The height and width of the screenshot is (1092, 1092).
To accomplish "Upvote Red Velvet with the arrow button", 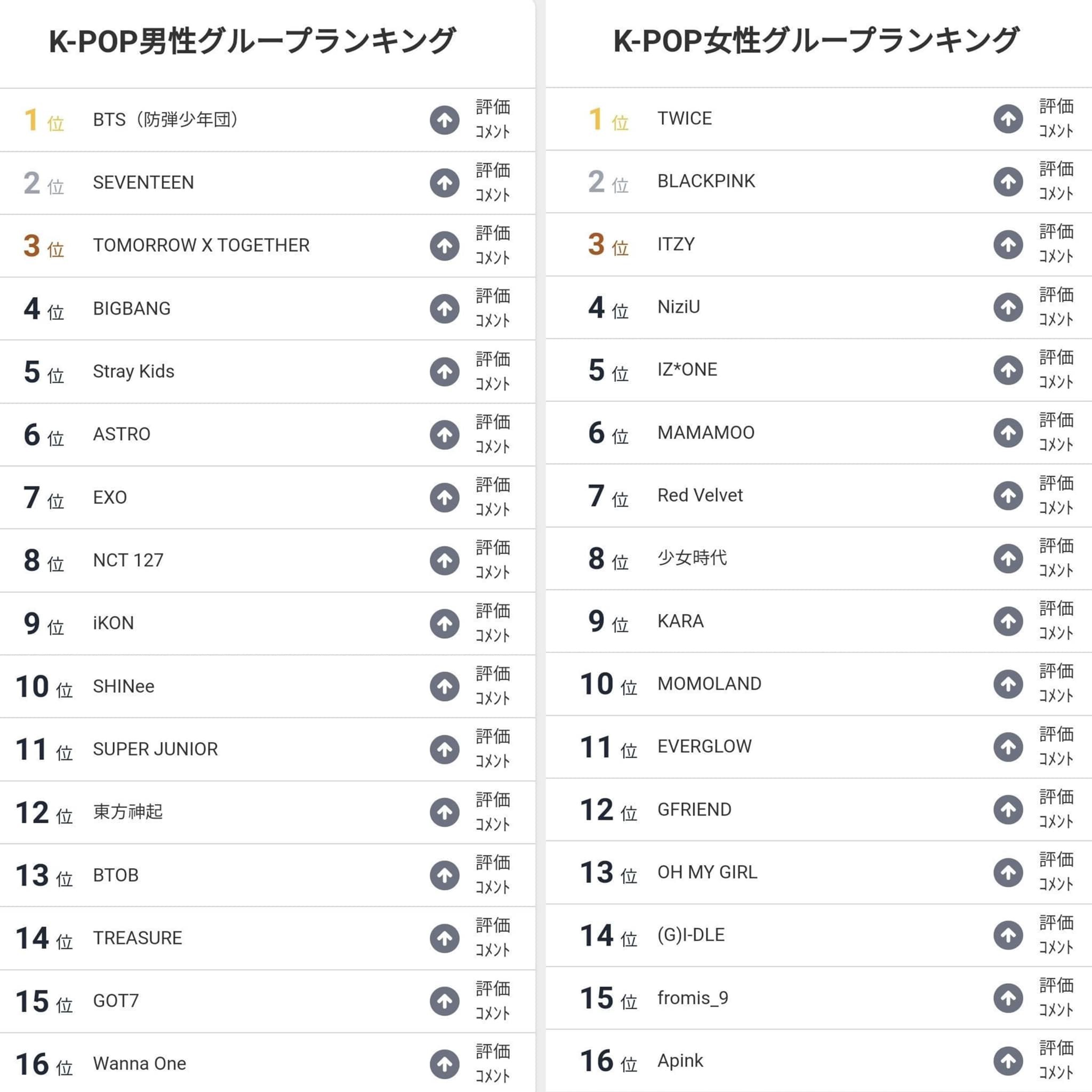I will coord(1008,496).
